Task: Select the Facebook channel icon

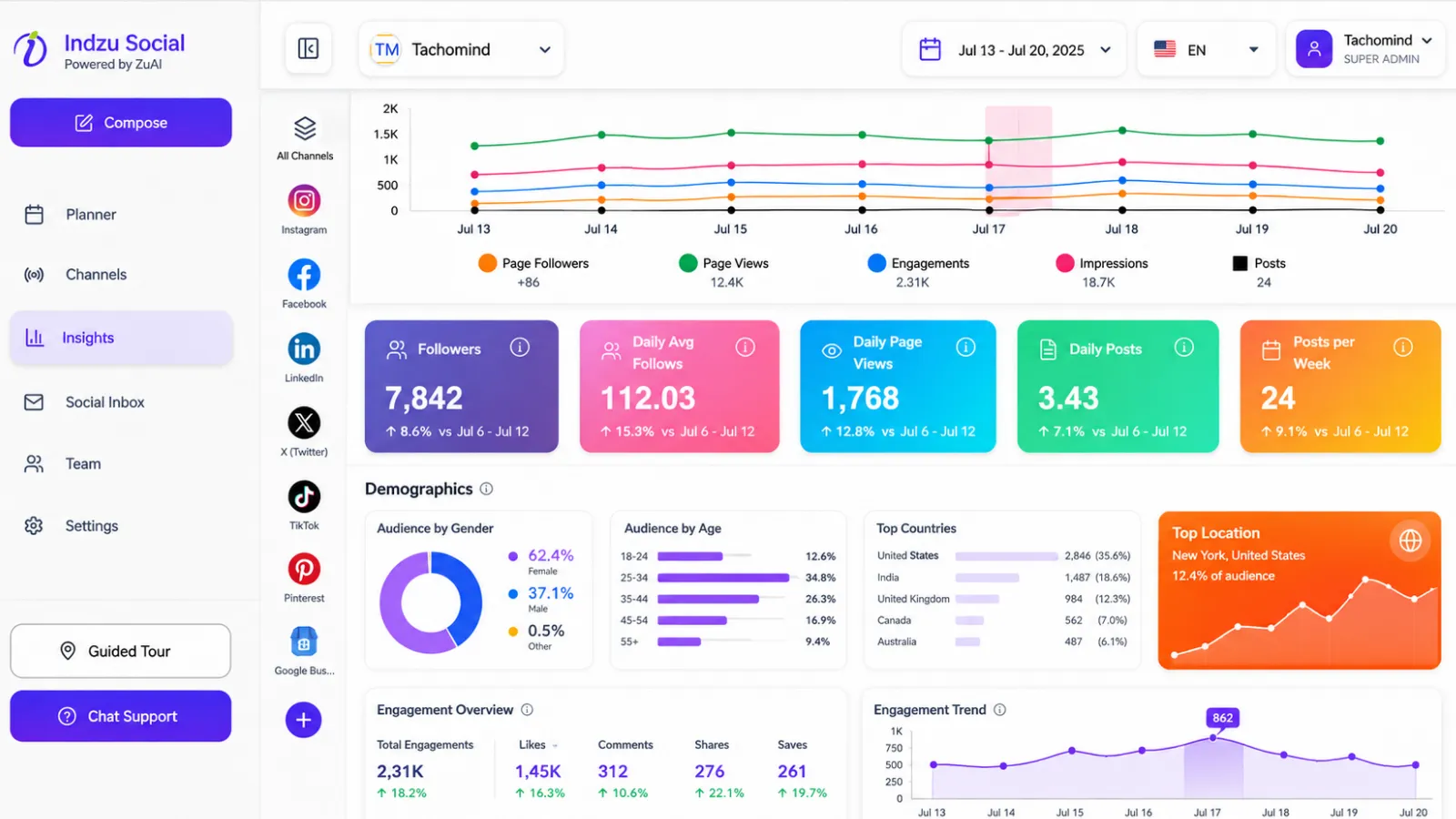Action: (x=304, y=275)
